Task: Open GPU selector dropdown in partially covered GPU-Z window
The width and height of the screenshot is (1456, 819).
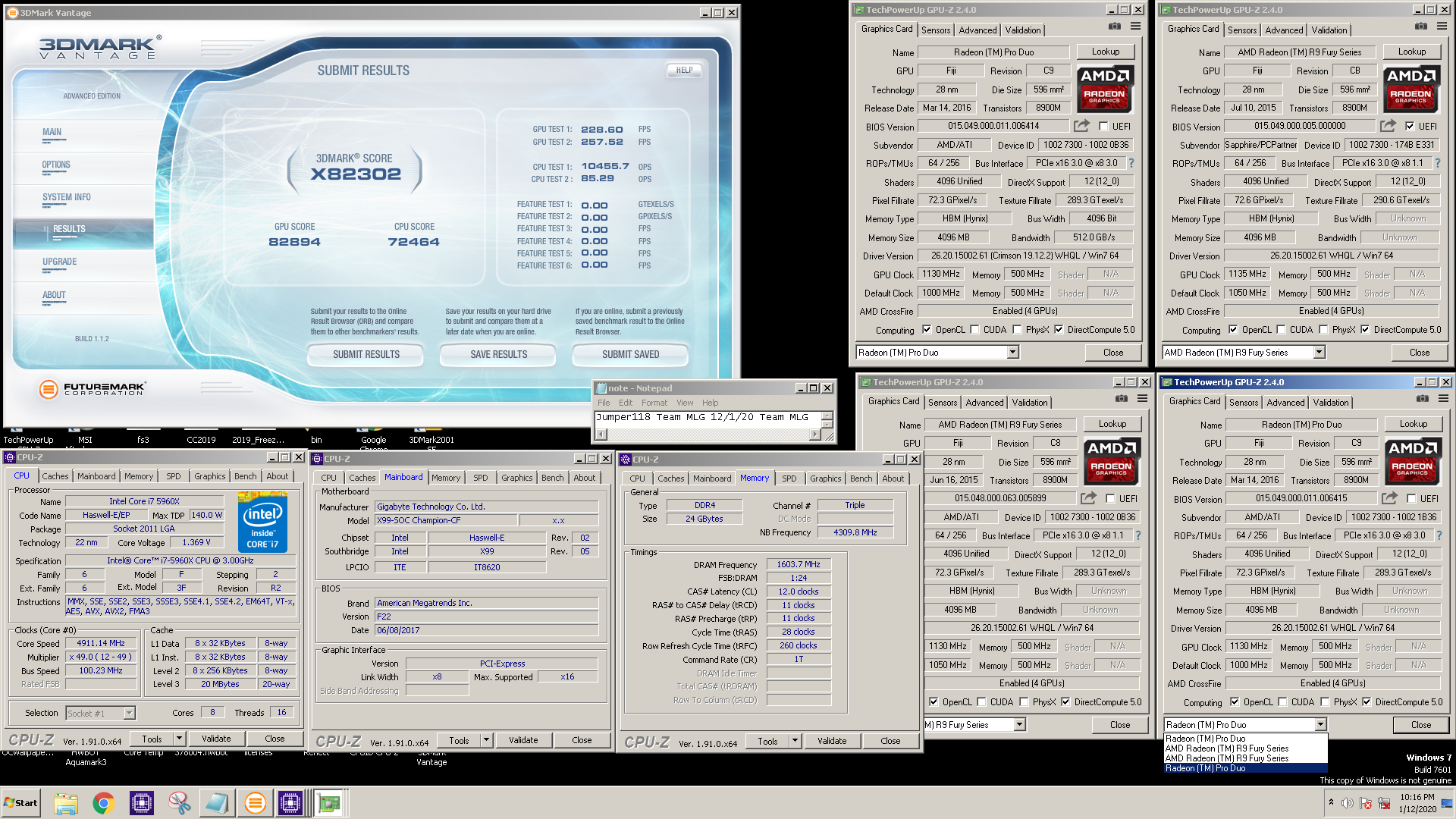Action: (x=1019, y=725)
